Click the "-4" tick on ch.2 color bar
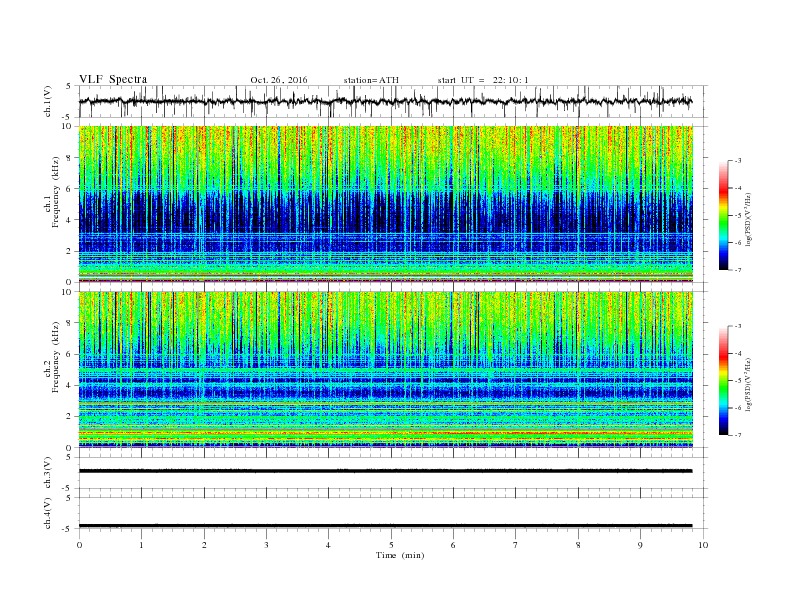792x612 pixels. pyautogui.click(x=738, y=353)
